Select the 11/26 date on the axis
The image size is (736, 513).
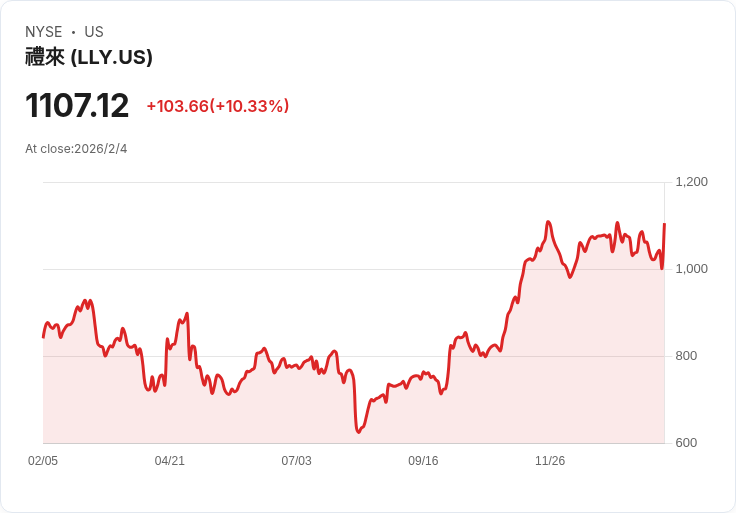[x=550, y=461]
